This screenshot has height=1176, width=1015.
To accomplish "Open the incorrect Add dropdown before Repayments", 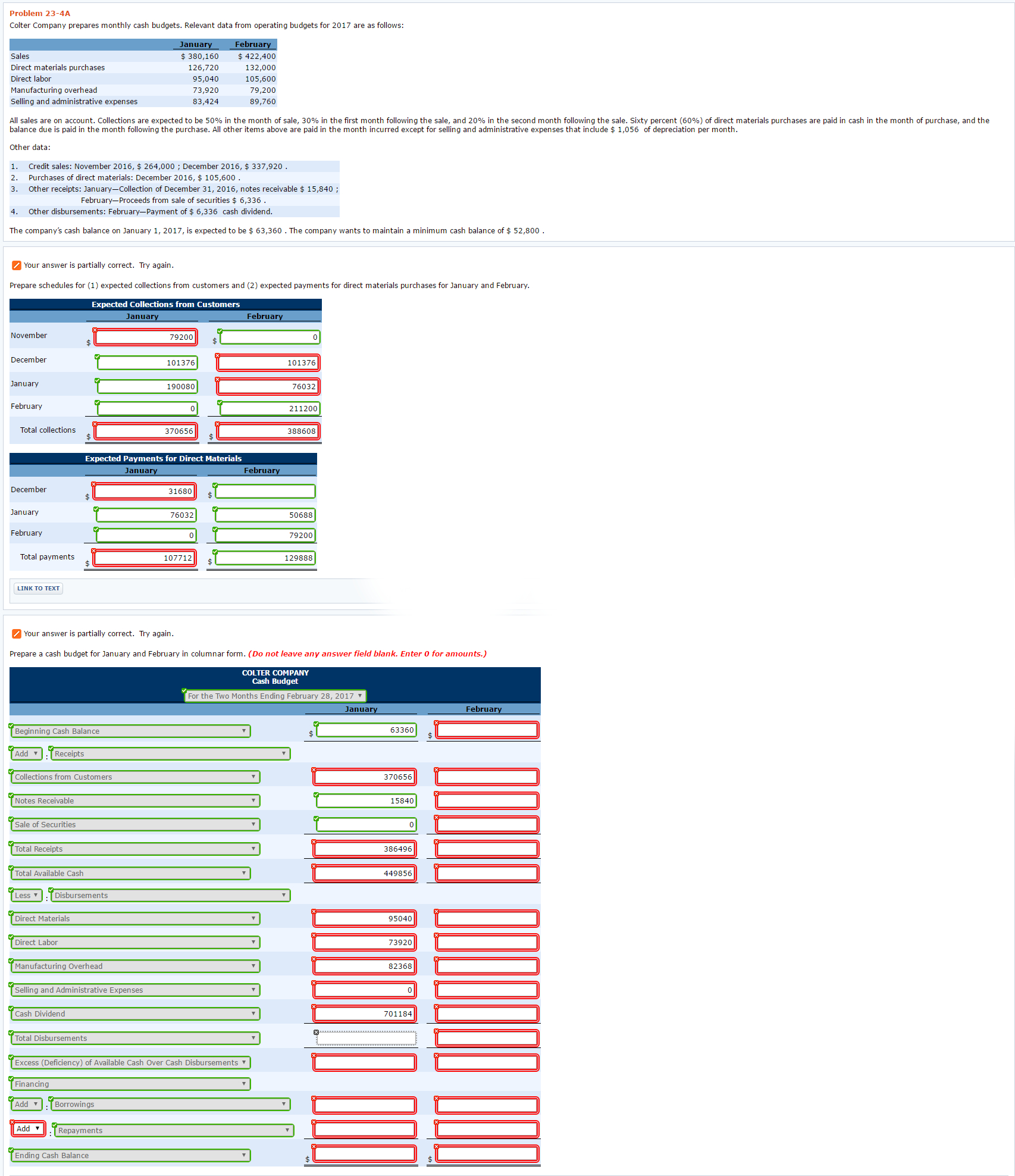I will pyautogui.click(x=28, y=1128).
